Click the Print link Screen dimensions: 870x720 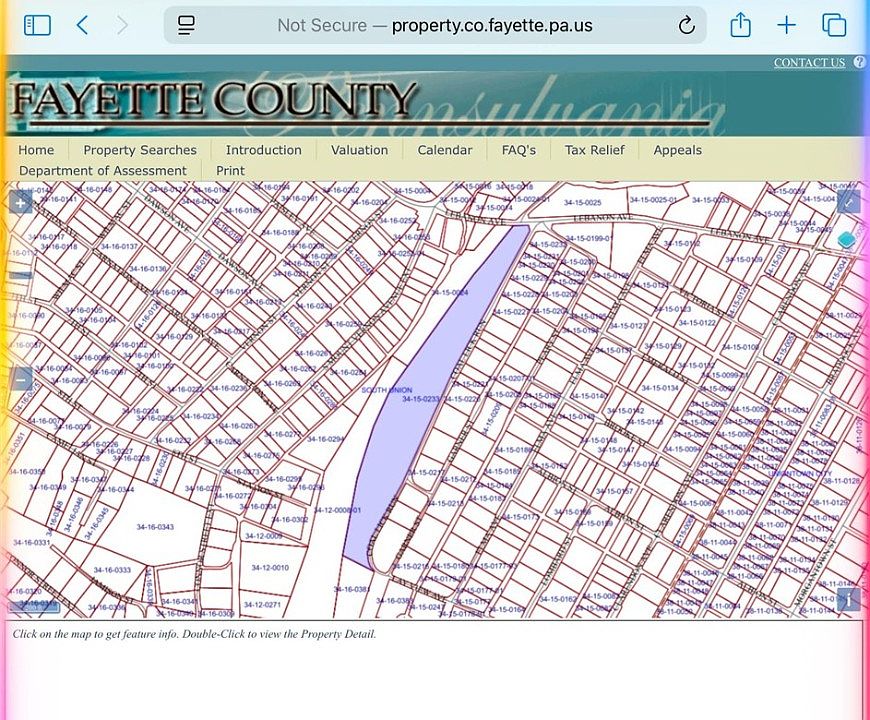click(x=230, y=171)
